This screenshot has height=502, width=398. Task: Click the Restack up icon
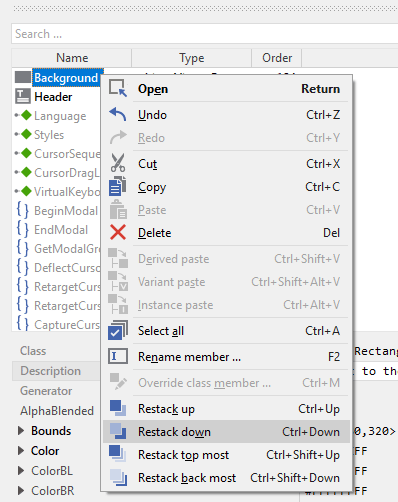click(118, 408)
